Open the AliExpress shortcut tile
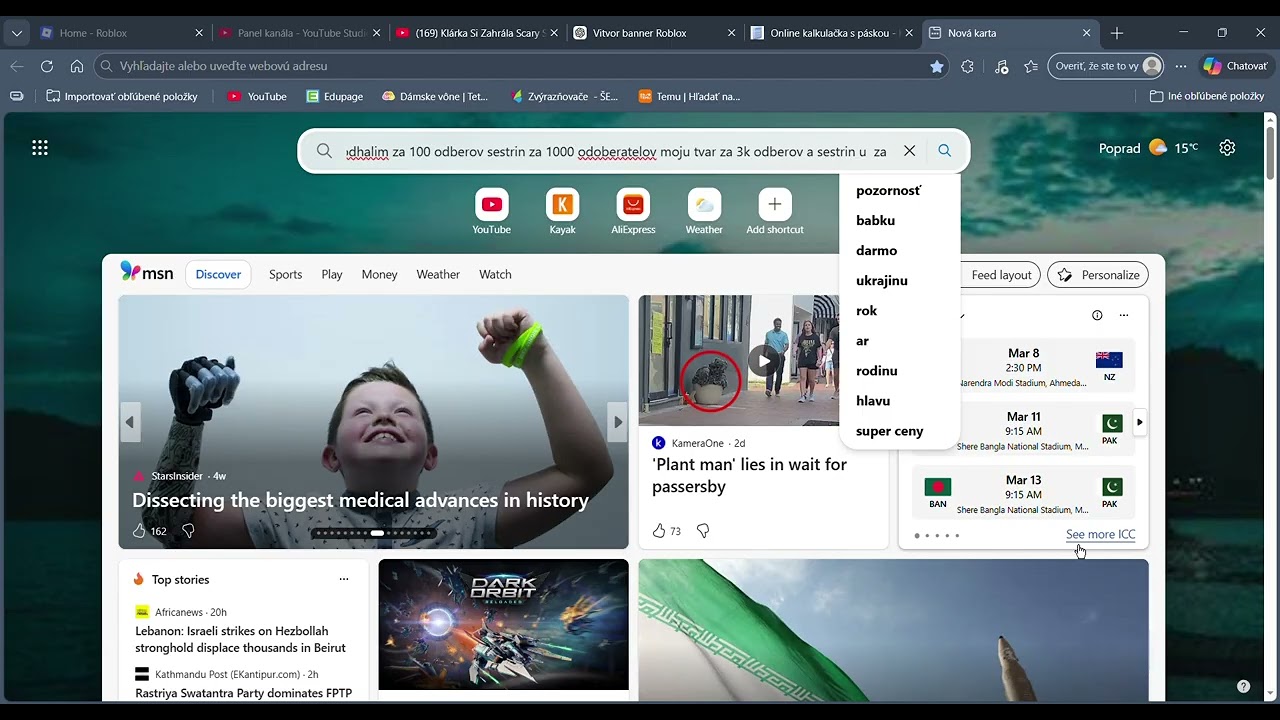Image resolution: width=1280 pixels, height=720 pixels. (633, 212)
